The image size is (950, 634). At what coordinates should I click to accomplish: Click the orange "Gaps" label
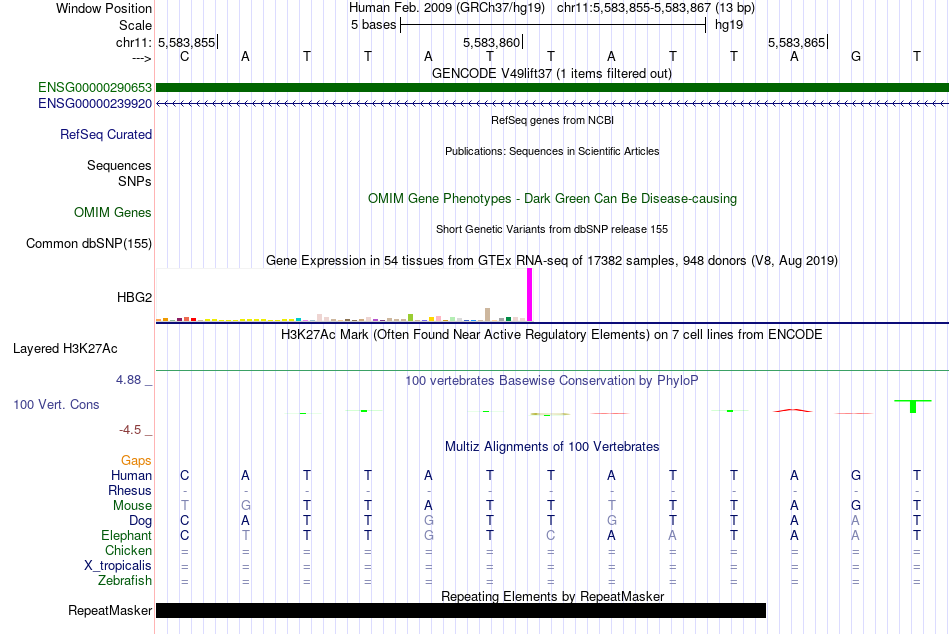pos(136,461)
